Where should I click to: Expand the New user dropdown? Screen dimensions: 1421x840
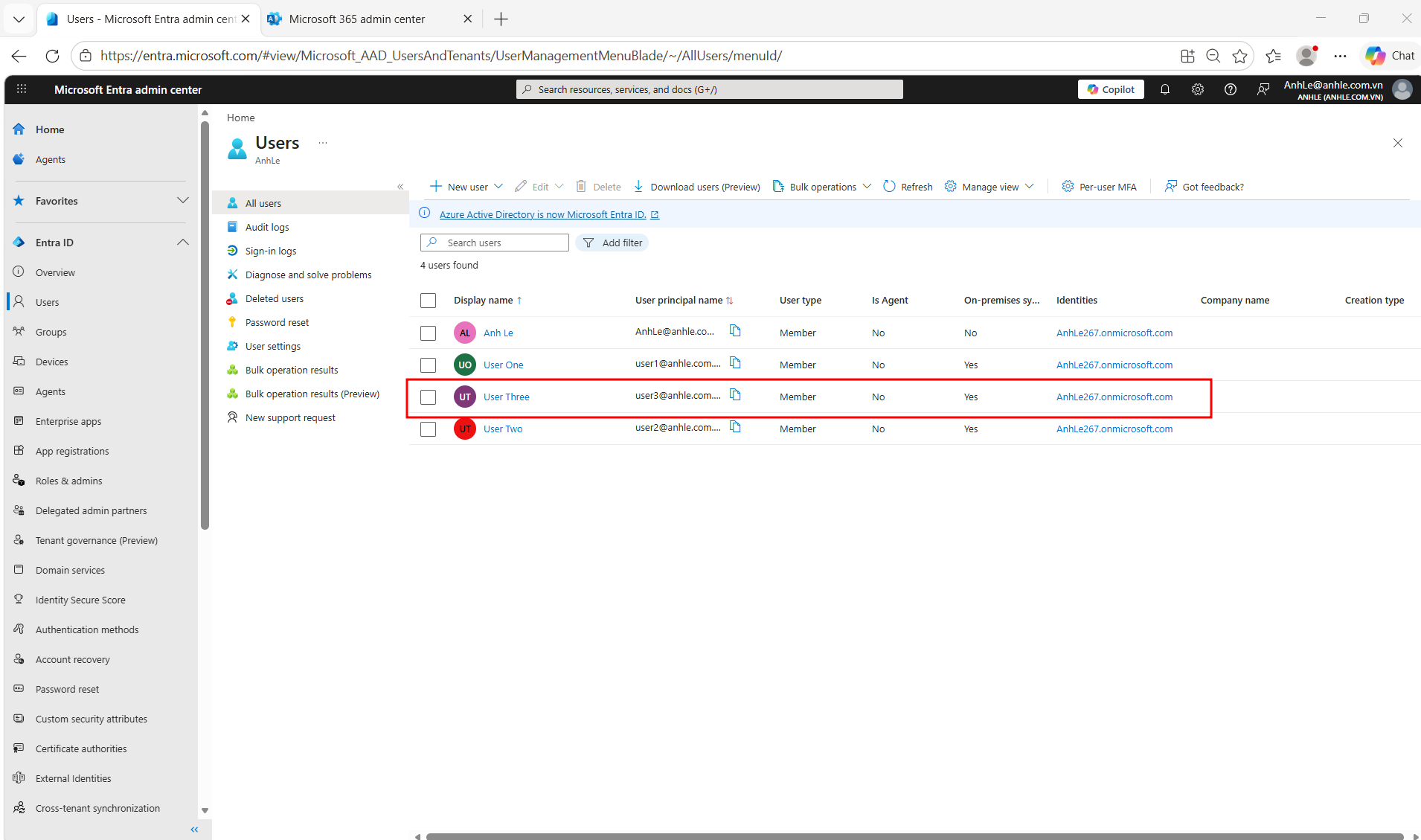[498, 186]
